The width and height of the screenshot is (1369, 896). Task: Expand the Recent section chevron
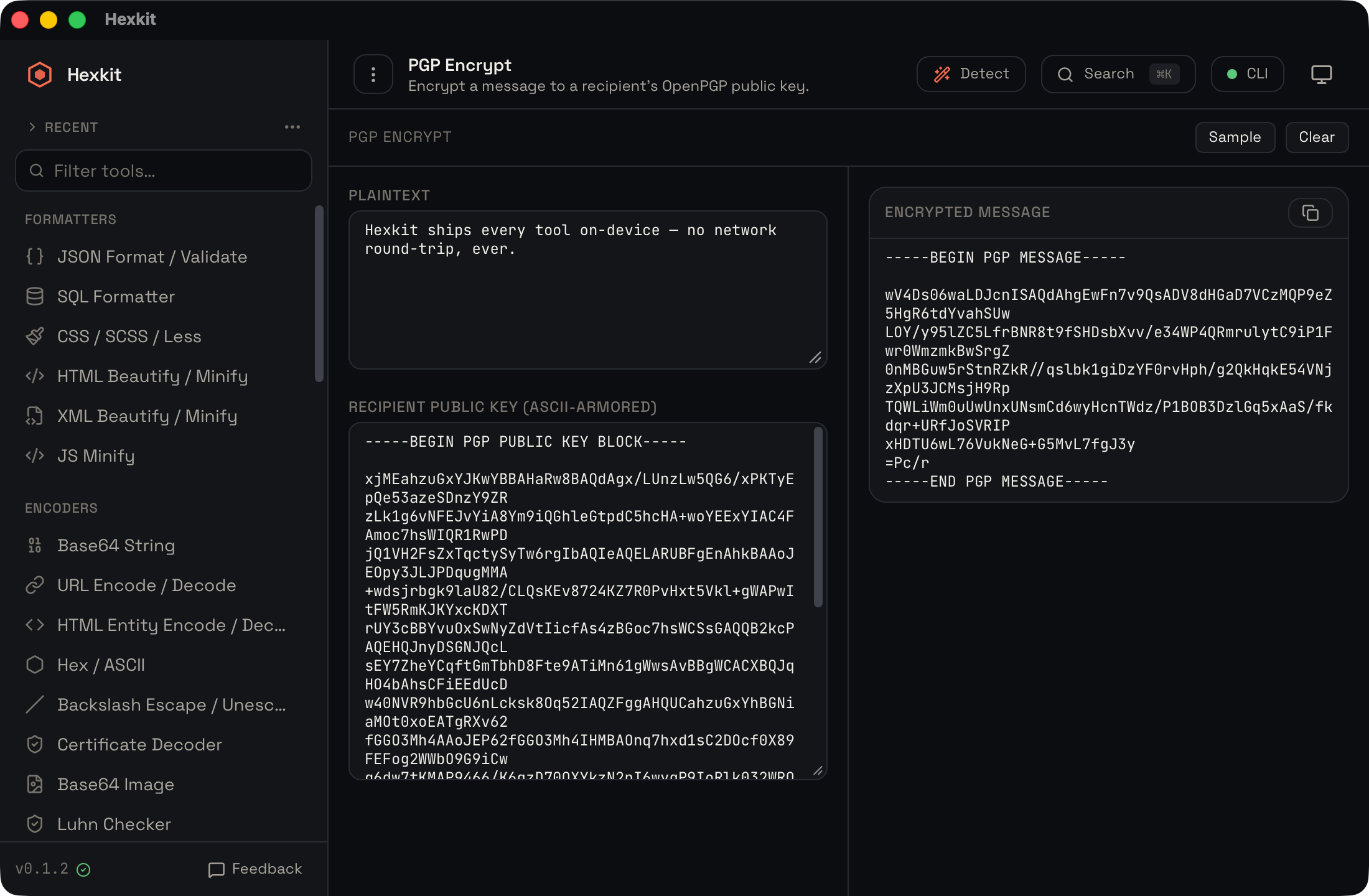point(32,127)
